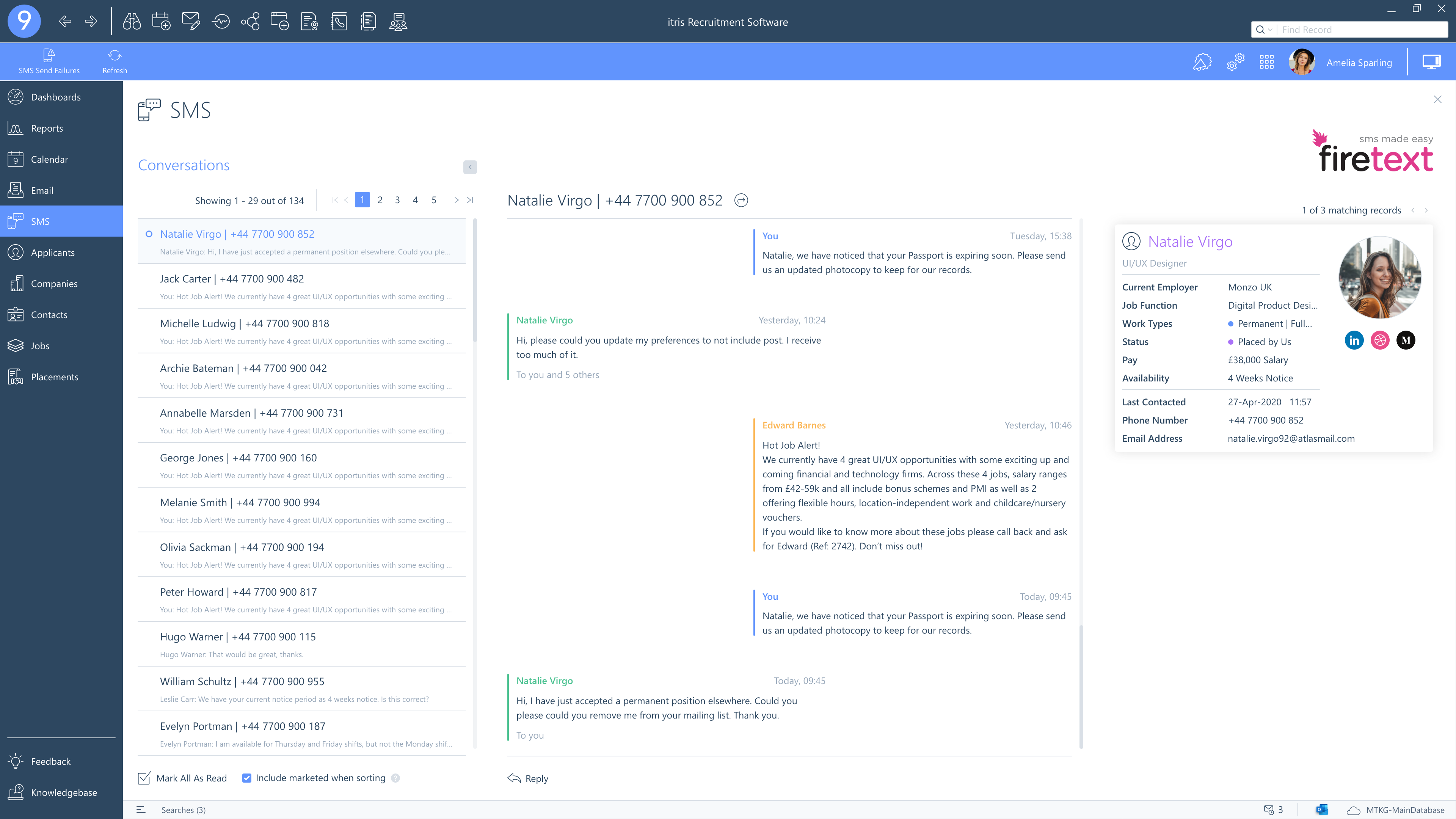This screenshot has height=819, width=1456.
Task: Select Applicants in the sidebar
Action: point(61,253)
